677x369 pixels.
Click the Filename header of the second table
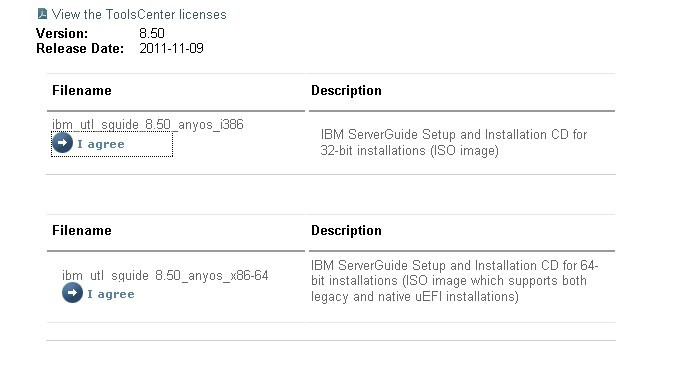tap(82, 230)
